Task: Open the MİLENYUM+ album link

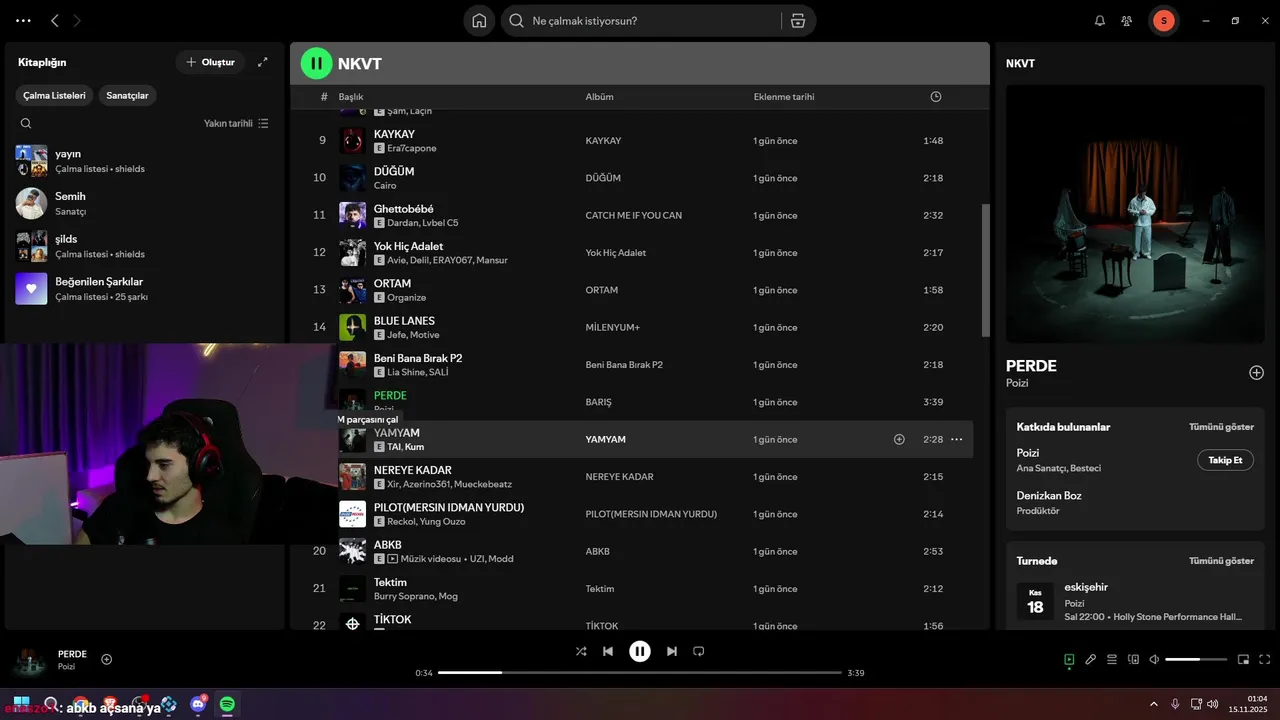Action: point(612,327)
